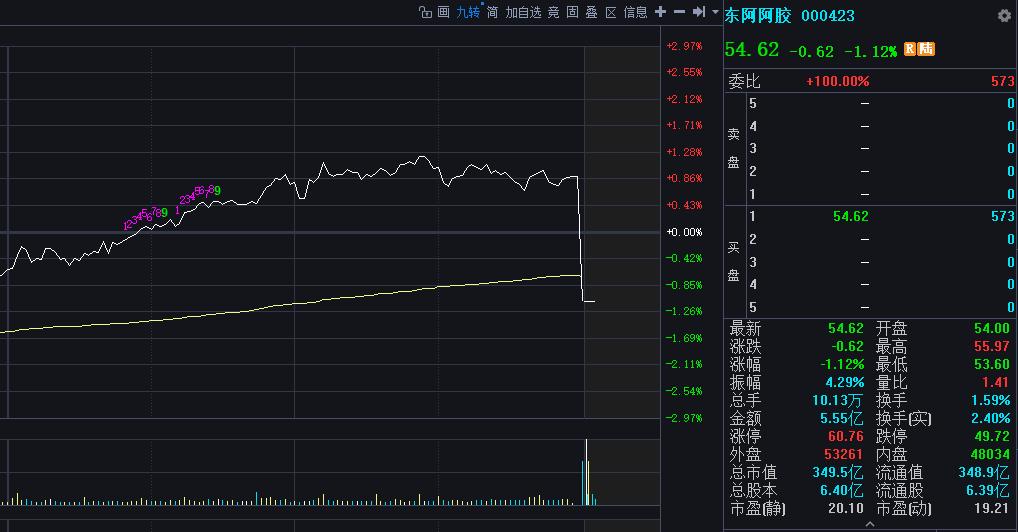Expand quote panel with bottom chevron
Image resolution: width=1018 pixels, height=532 pixels.
[870, 524]
